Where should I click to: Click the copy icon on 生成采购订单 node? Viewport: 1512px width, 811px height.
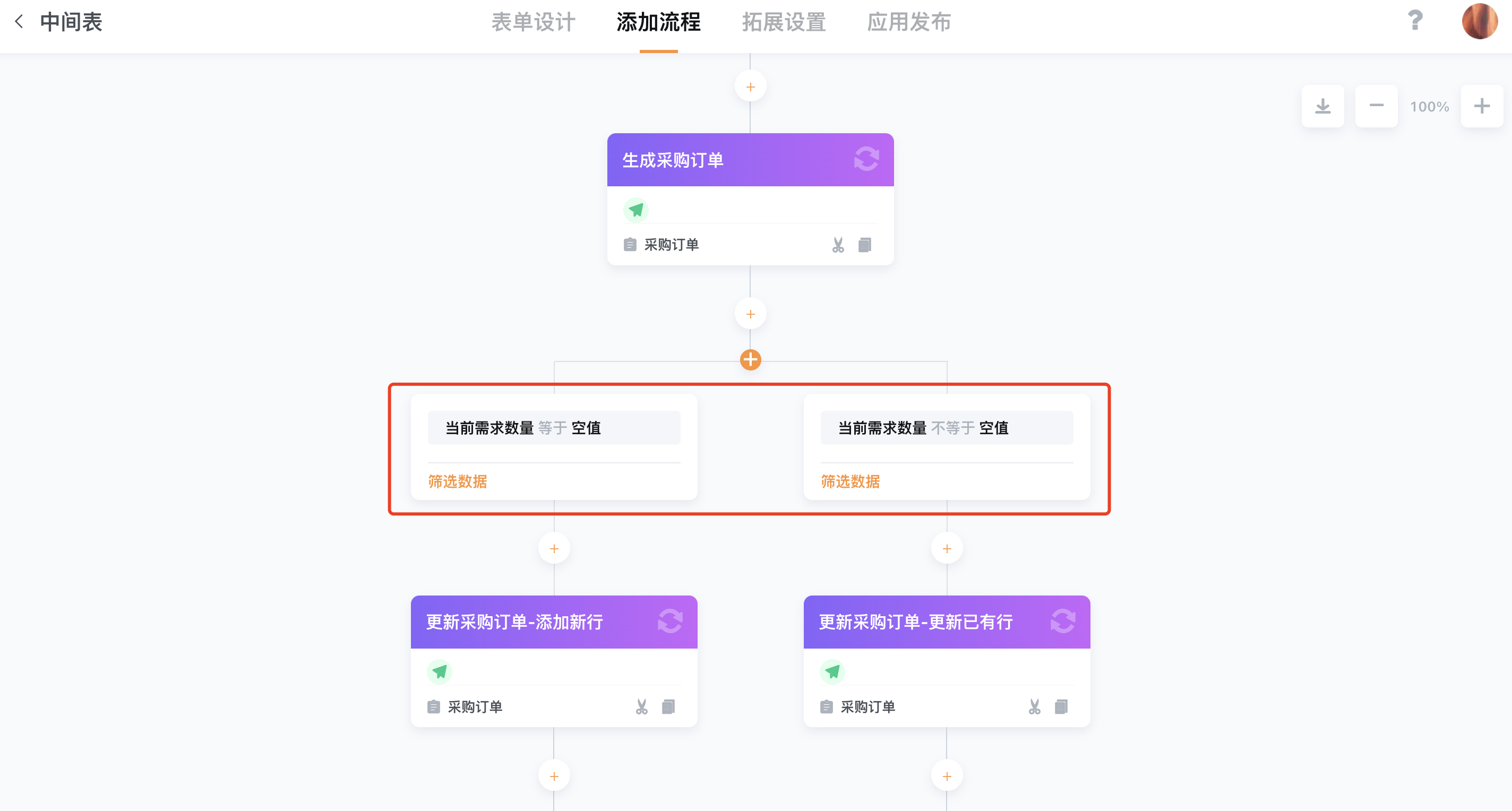click(x=865, y=245)
